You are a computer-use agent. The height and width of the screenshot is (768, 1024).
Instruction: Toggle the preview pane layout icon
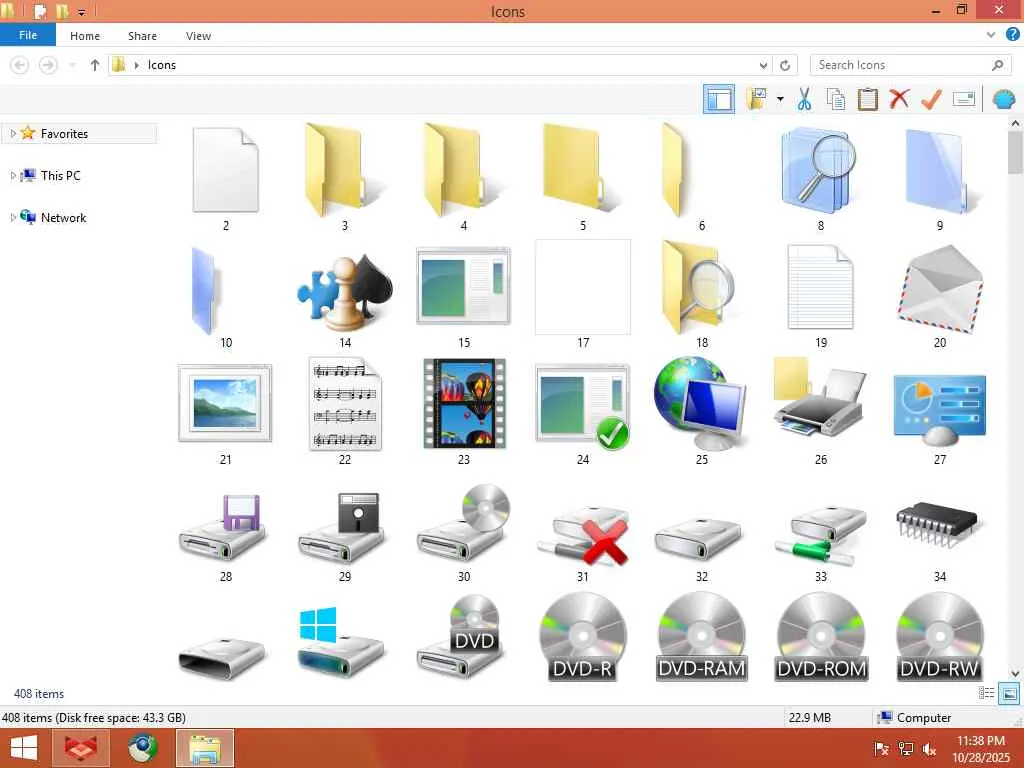pos(718,99)
